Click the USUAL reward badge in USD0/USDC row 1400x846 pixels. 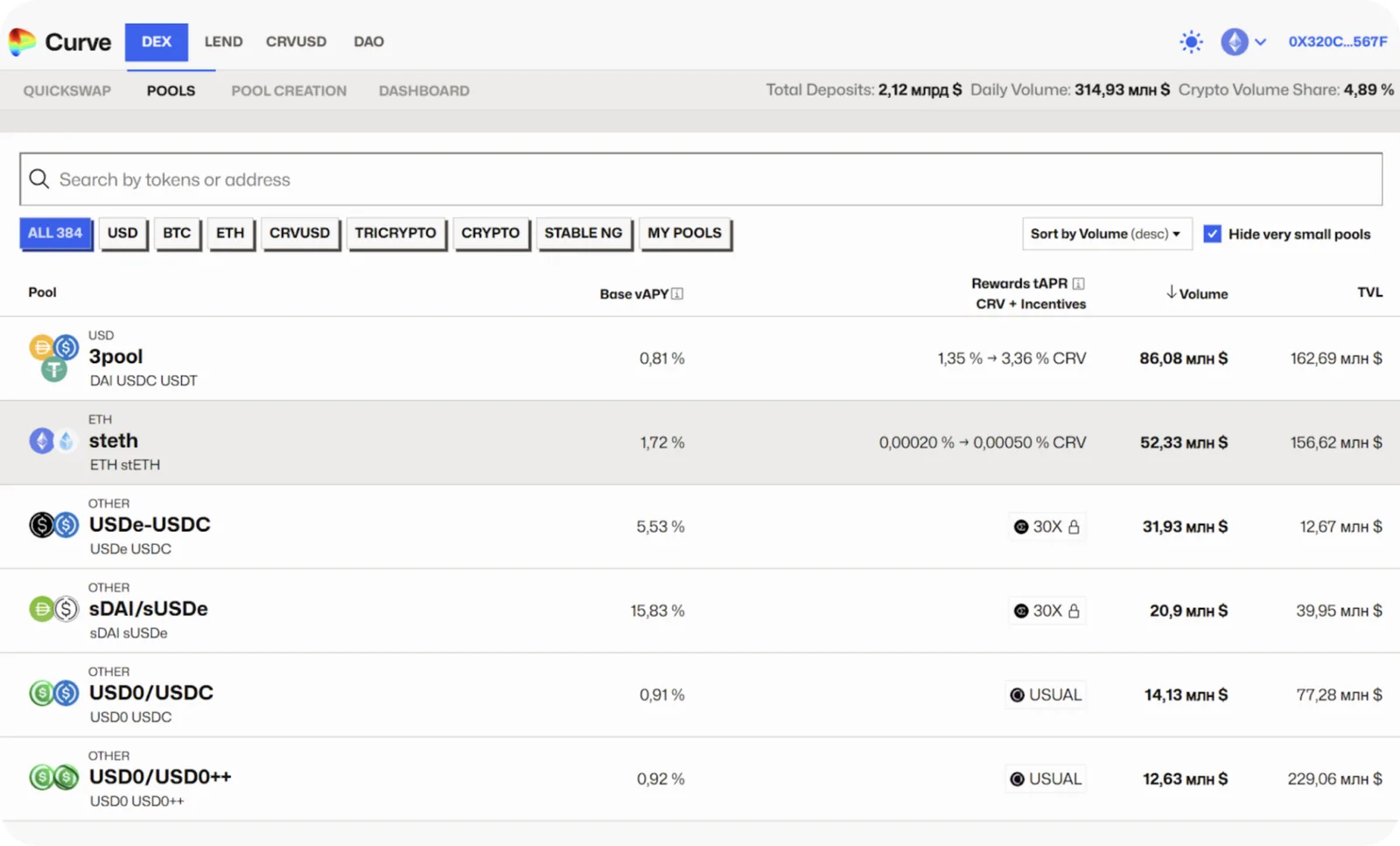click(1046, 695)
